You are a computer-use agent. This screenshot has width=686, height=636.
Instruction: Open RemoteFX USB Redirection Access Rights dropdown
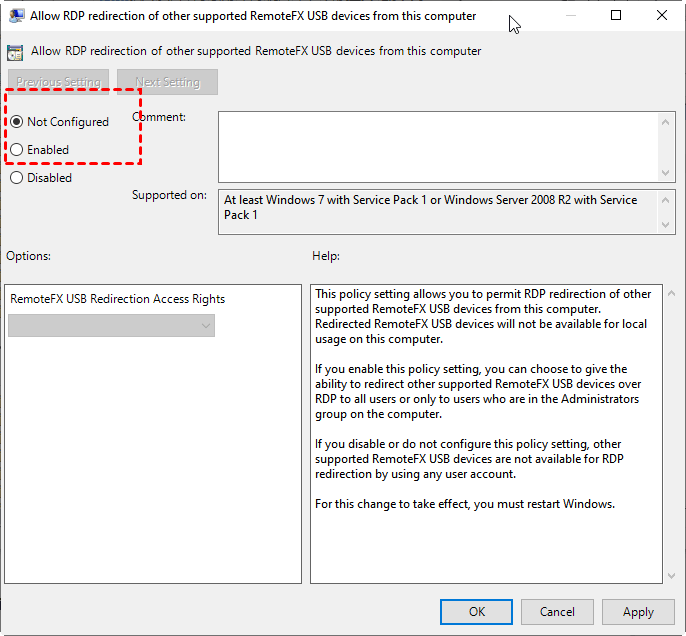click(111, 325)
